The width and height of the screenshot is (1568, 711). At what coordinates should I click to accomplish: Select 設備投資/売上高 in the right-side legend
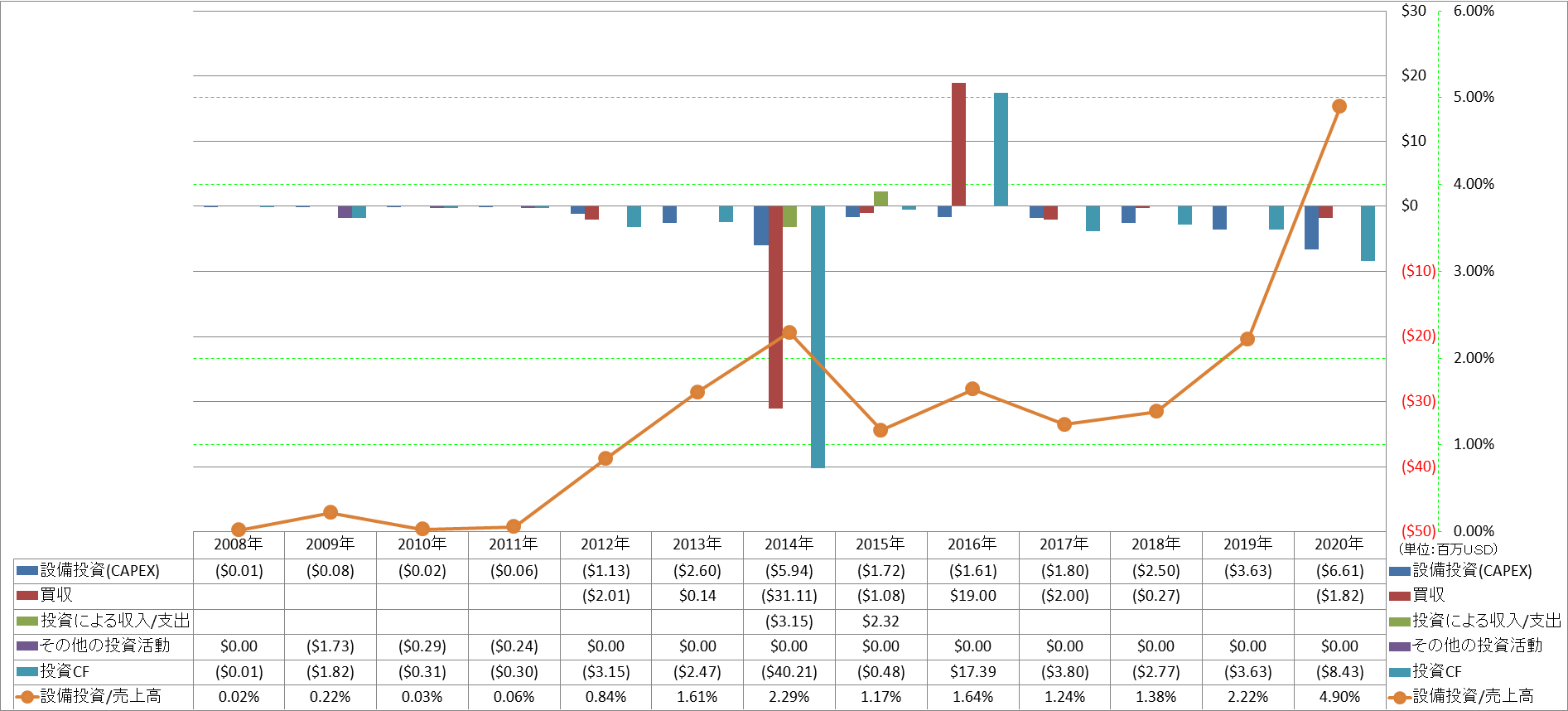point(1462,697)
